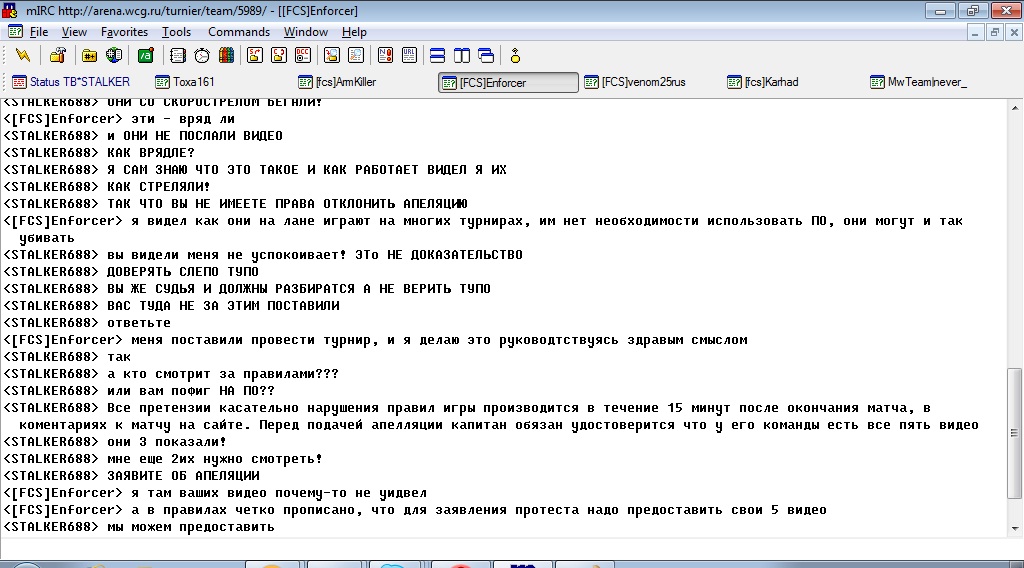1024x568 pixels.
Task: Click the chat scrollbar up arrow
Action: pyautogui.click(x=1015, y=105)
